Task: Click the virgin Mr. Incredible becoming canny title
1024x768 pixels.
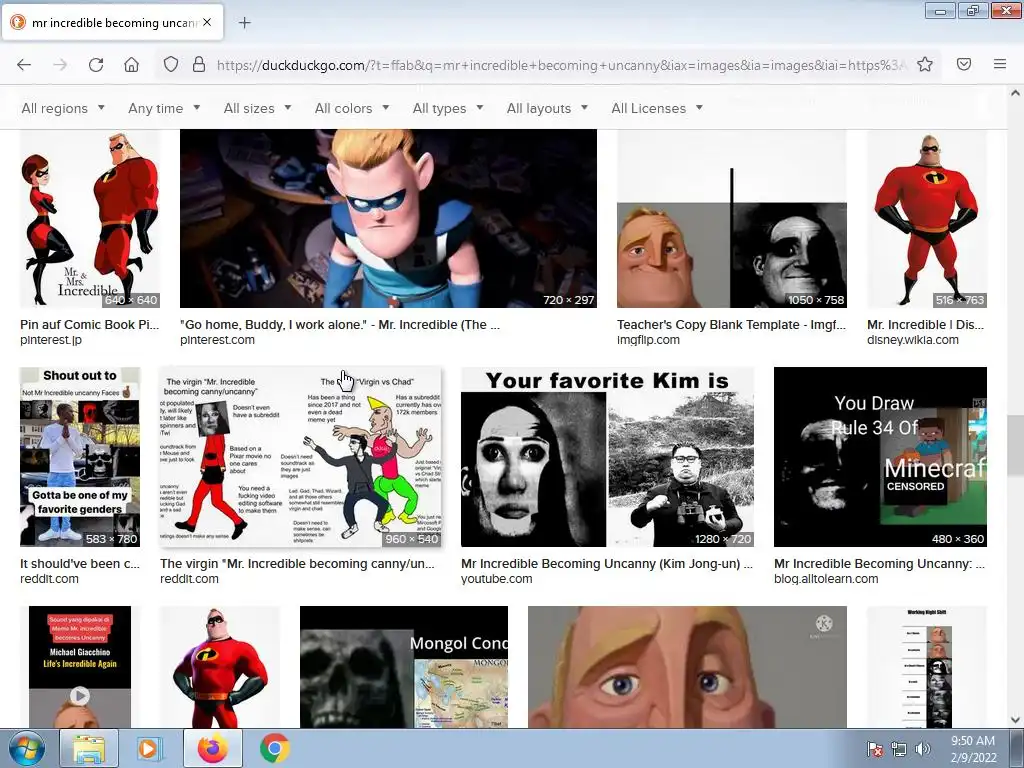Action: tap(297, 564)
